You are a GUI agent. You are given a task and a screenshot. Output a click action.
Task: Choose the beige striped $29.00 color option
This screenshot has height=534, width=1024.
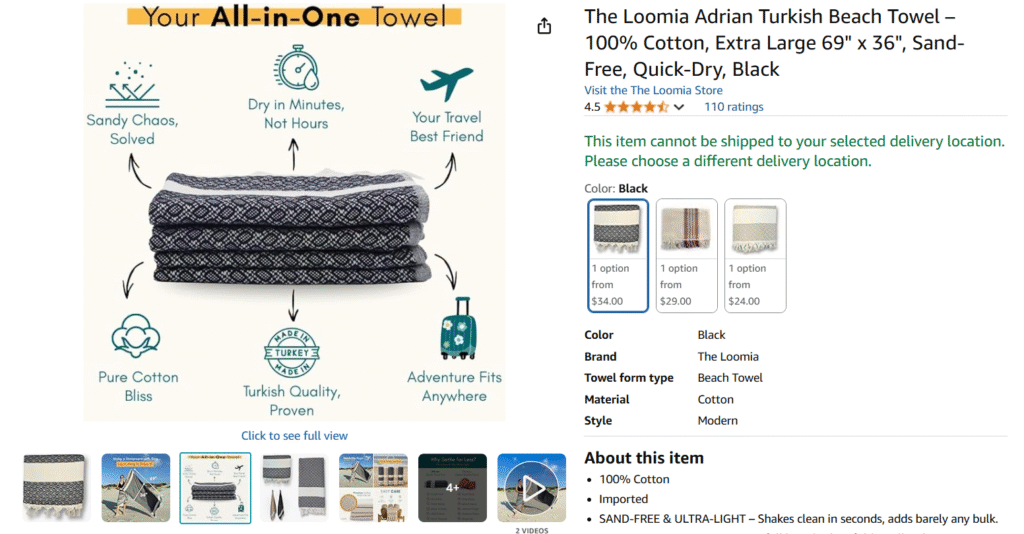point(686,255)
